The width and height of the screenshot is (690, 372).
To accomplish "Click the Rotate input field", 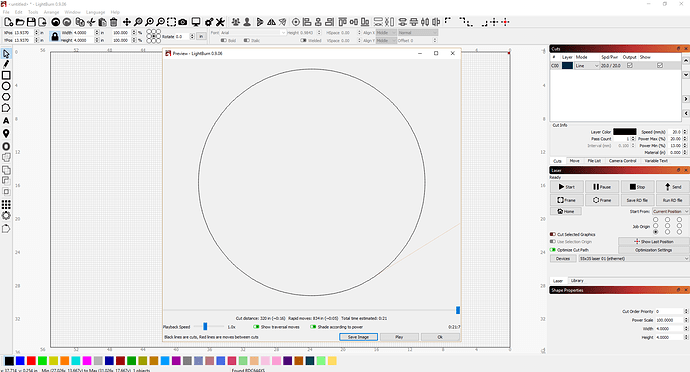I will [182, 37].
